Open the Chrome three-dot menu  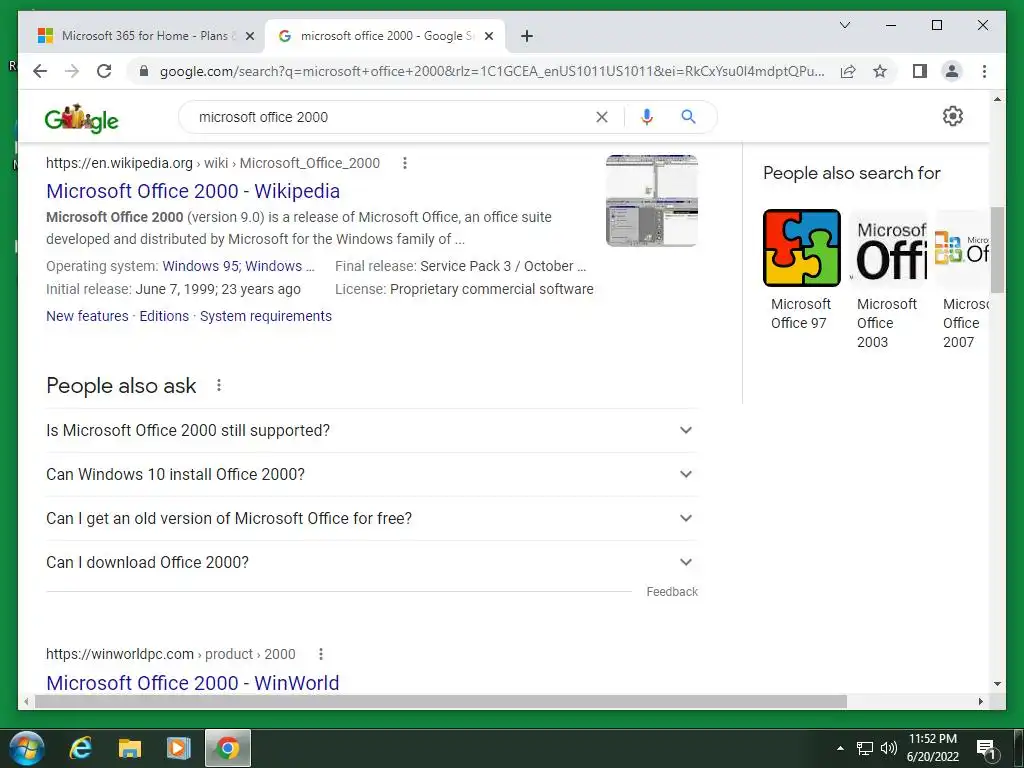tap(984, 71)
